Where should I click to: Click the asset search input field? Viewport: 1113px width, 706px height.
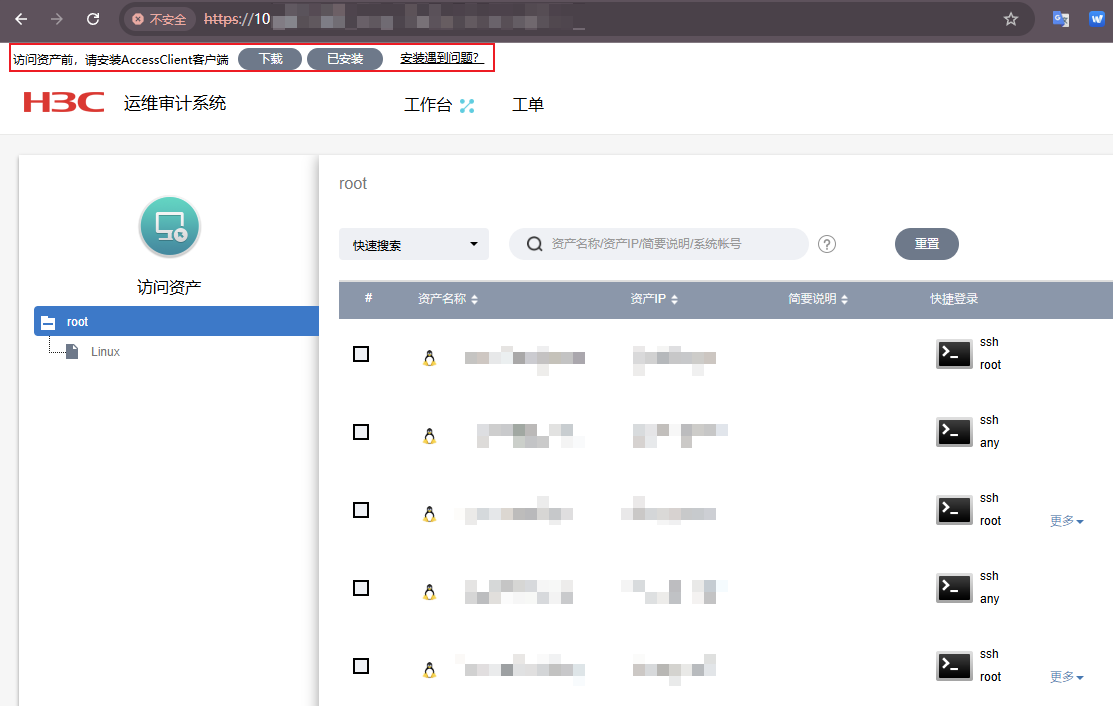[670, 244]
